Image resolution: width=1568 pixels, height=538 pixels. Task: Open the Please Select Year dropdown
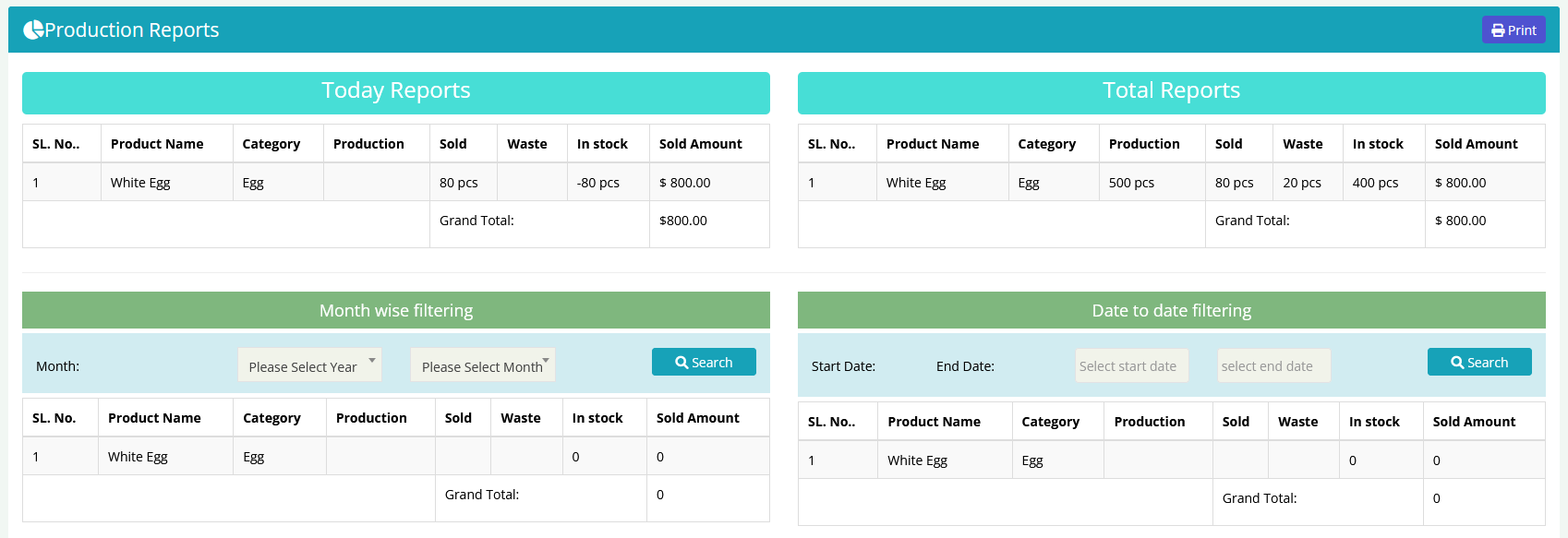[309, 366]
